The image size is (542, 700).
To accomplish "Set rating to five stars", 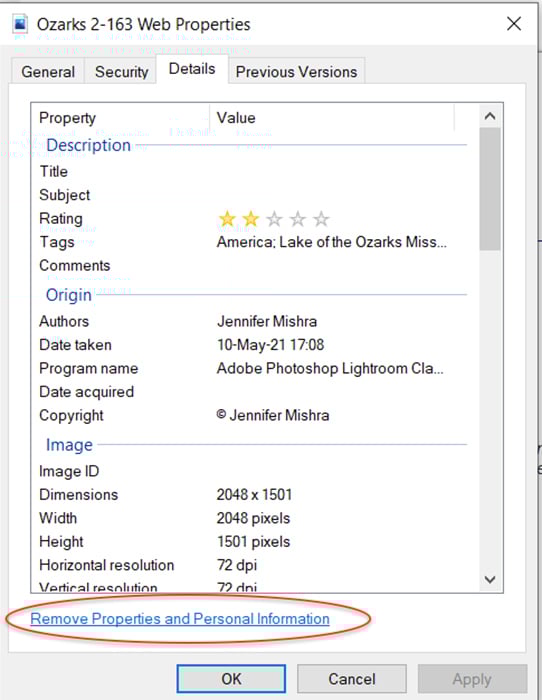I will click(x=321, y=219).
